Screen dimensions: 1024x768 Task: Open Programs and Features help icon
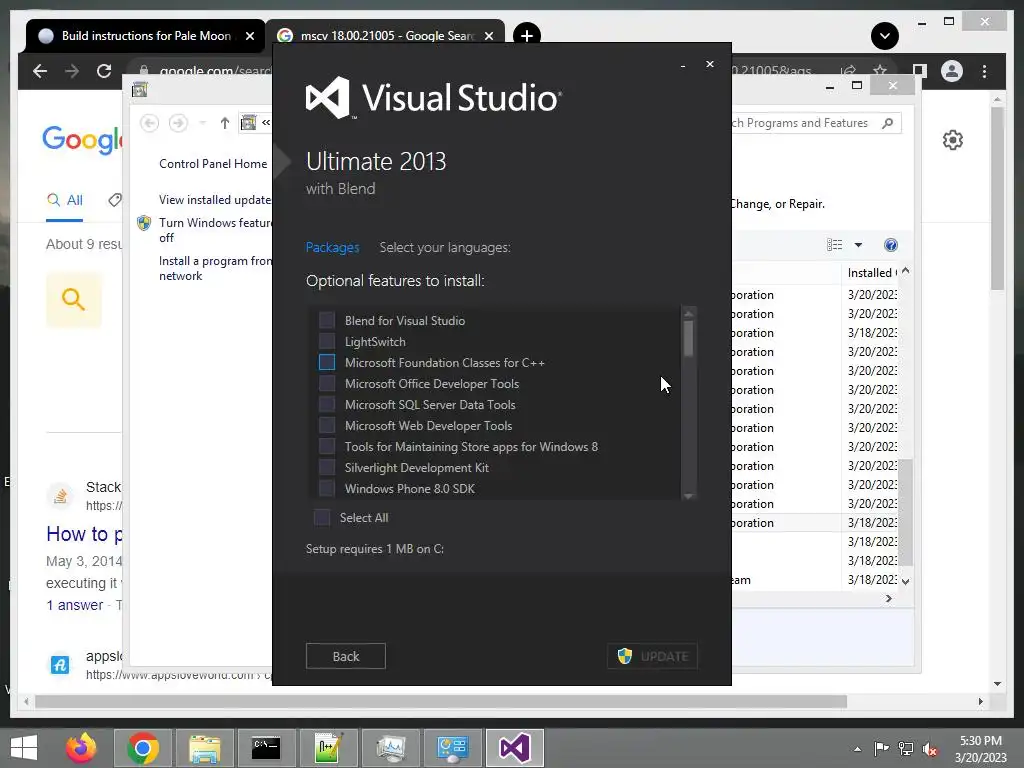point(890,245)
